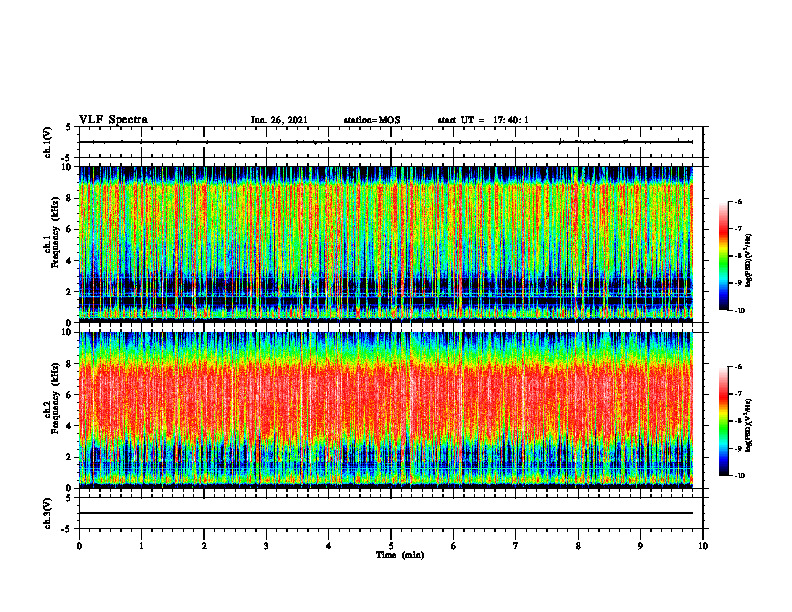792x612 pixels.
Task: Click the "ch.1(V)" axis label
Action: pos(48,142)
